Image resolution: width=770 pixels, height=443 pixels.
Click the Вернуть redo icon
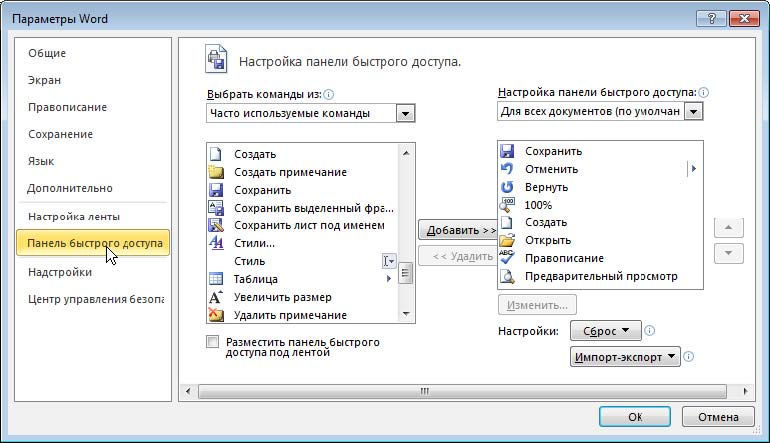point(507,187)
